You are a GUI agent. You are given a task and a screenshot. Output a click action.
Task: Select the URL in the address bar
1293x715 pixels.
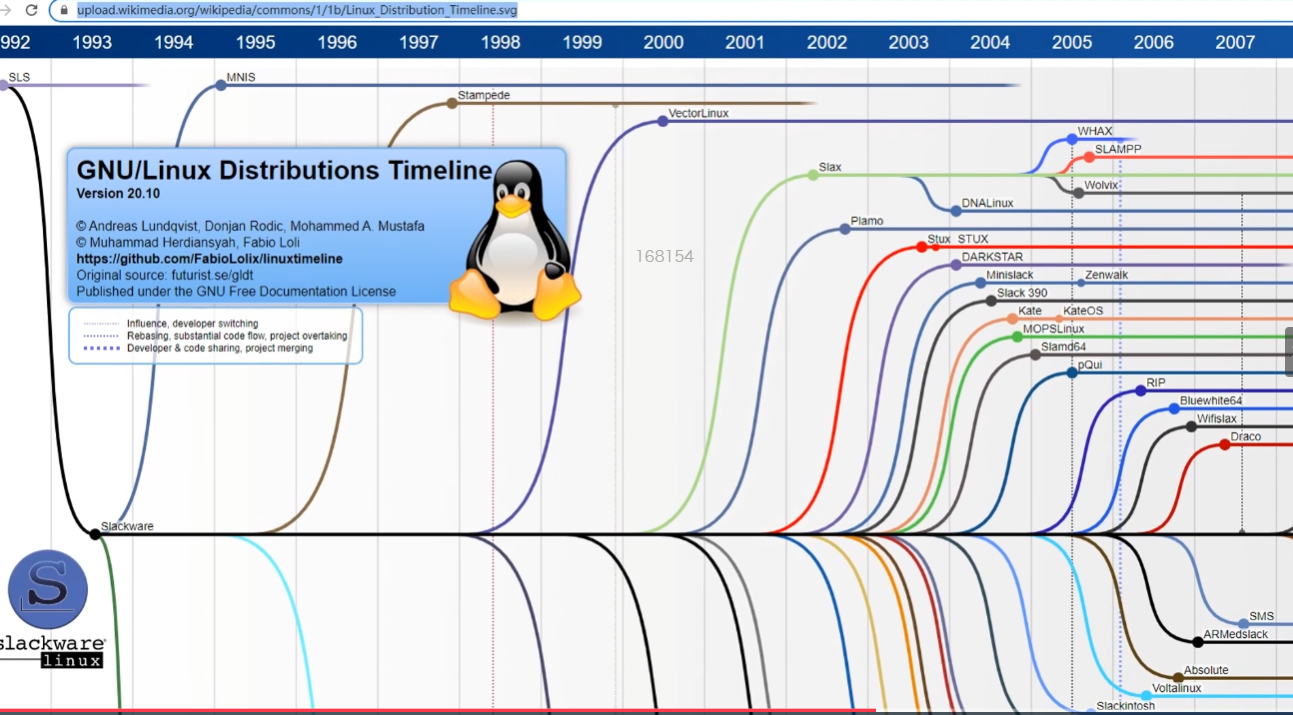[x=297, y=10]
